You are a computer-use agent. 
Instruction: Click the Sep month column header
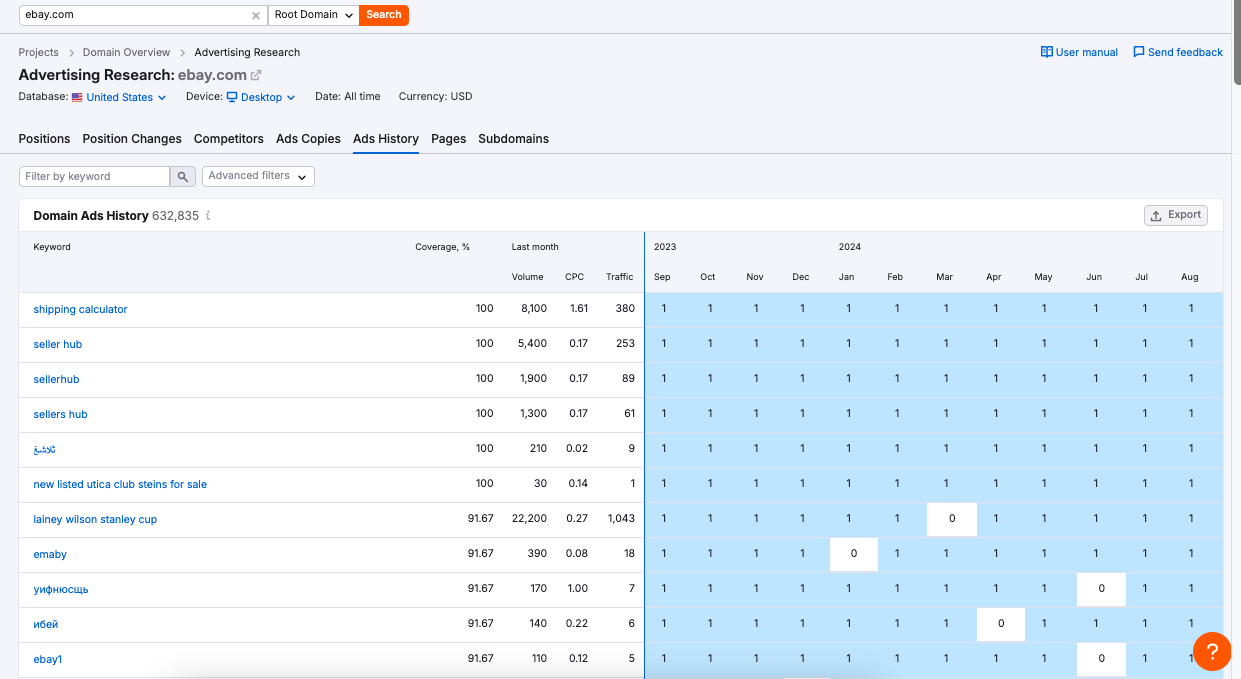click(x=662, y=277)
